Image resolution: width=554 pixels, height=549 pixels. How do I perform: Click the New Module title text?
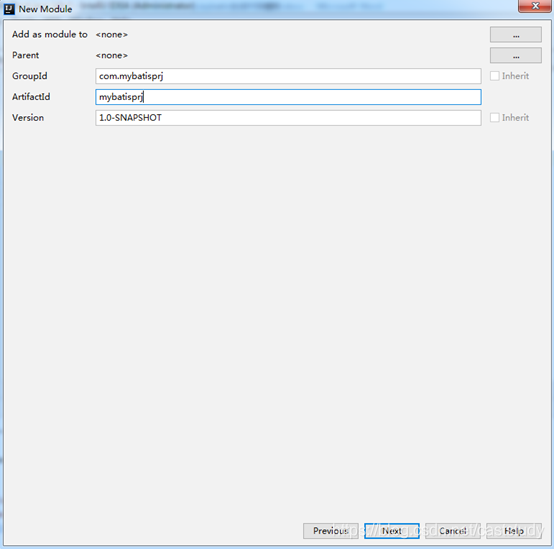click(45, 9)
